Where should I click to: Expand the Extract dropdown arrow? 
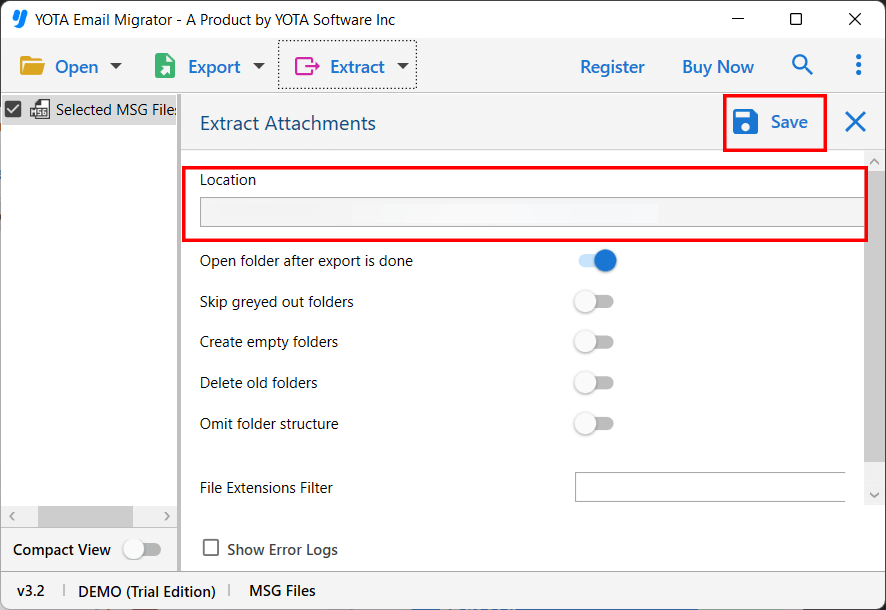tap(403, 66)
